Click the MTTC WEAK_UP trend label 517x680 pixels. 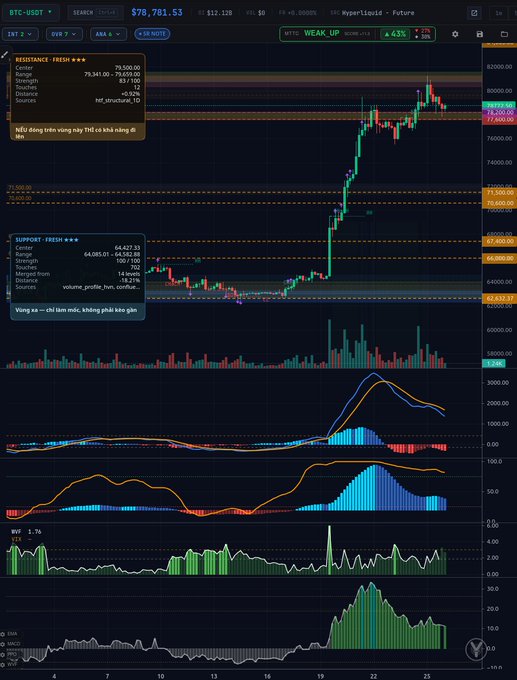pyautogui.click(x=321, y=33)
